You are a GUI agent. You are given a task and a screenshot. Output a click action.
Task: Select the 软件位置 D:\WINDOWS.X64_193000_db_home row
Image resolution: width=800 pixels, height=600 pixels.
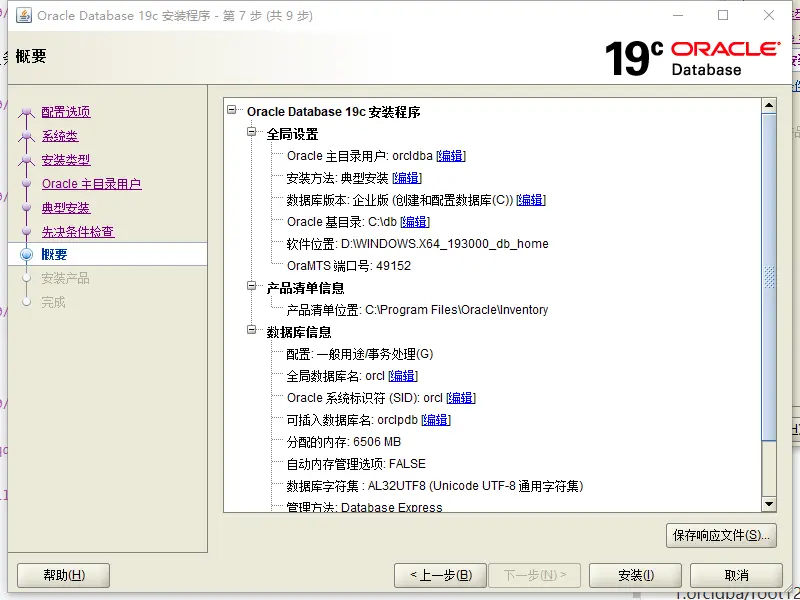pyautogui.click(x=417, y=244)
